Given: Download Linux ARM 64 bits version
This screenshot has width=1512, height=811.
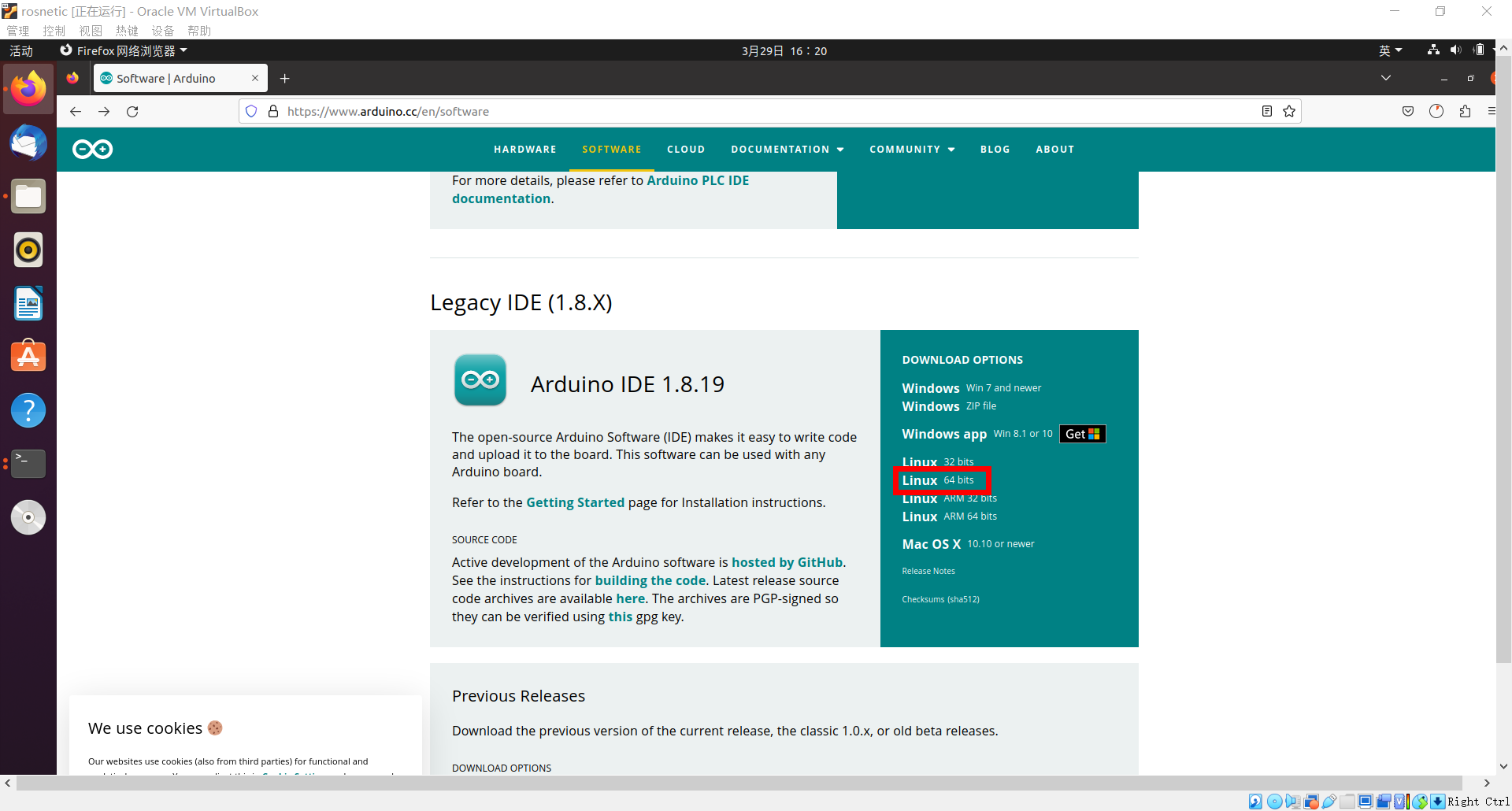Looking at the screenshot, I should coord(950,517).
